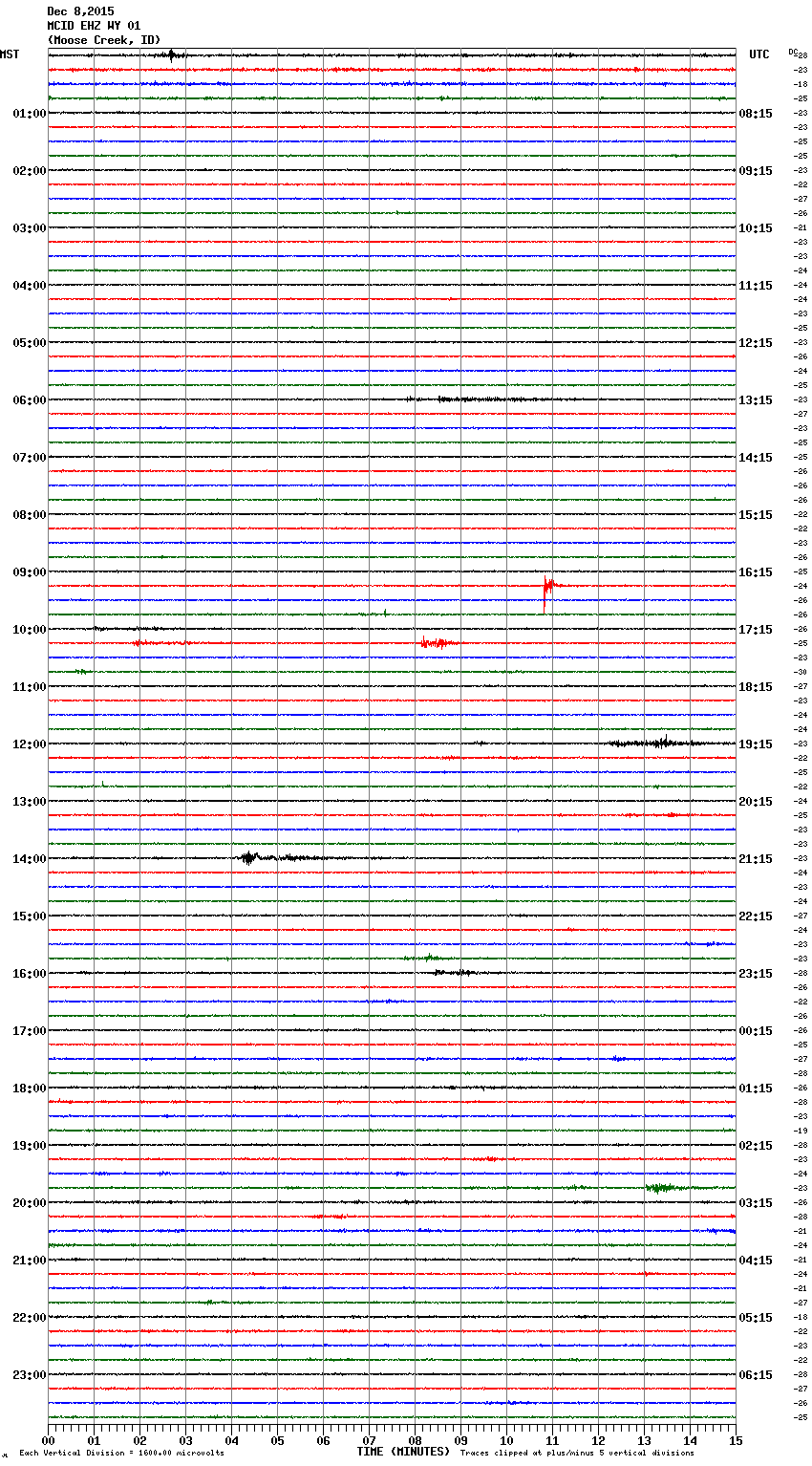This screenshot has width=812, height=1466.
Task: Click the 17:15 UTC time label
Action: [x=756, y=630]
